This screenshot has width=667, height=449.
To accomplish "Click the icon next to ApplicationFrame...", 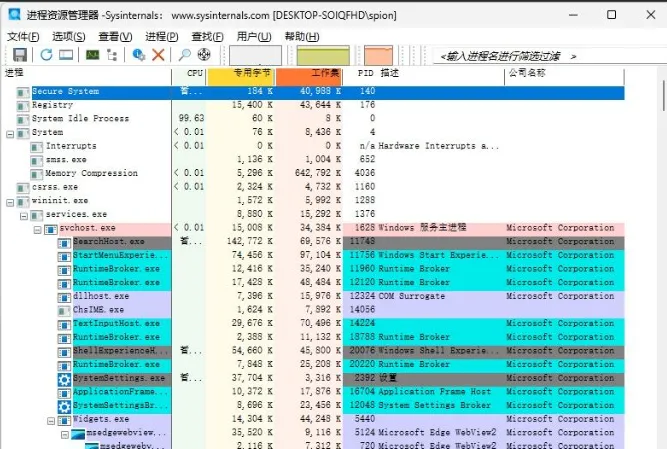I will [64, 393].
